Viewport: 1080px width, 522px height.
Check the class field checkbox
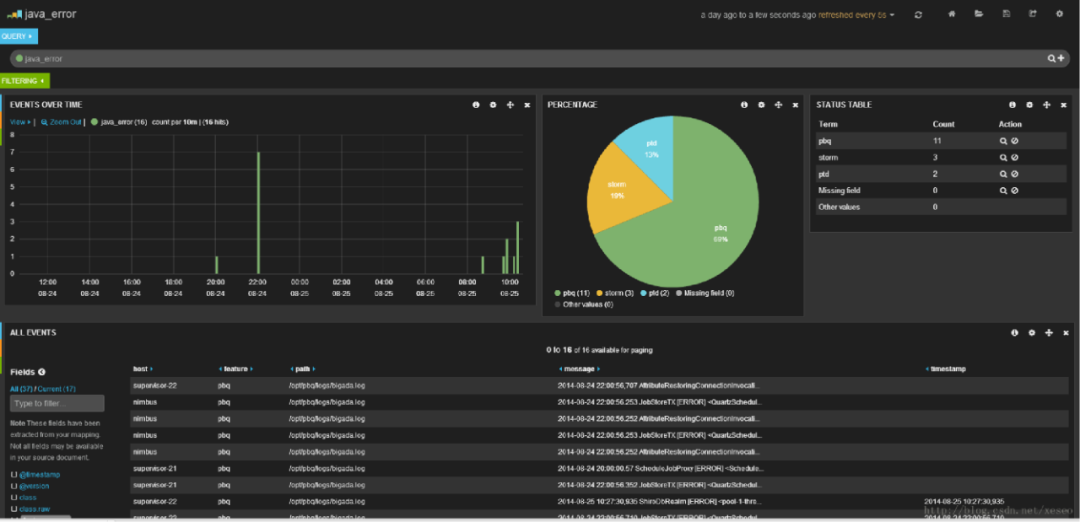click(13, 497)
